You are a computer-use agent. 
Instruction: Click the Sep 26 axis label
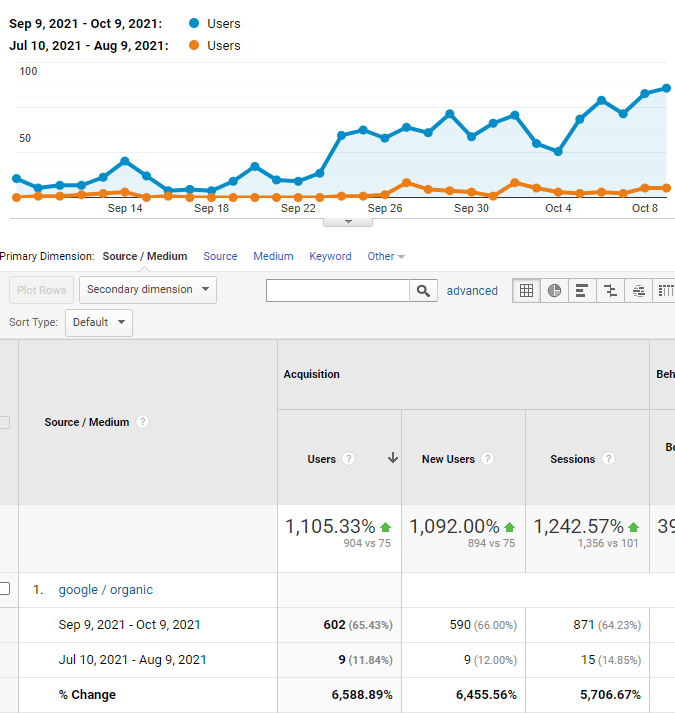[385, 208]
